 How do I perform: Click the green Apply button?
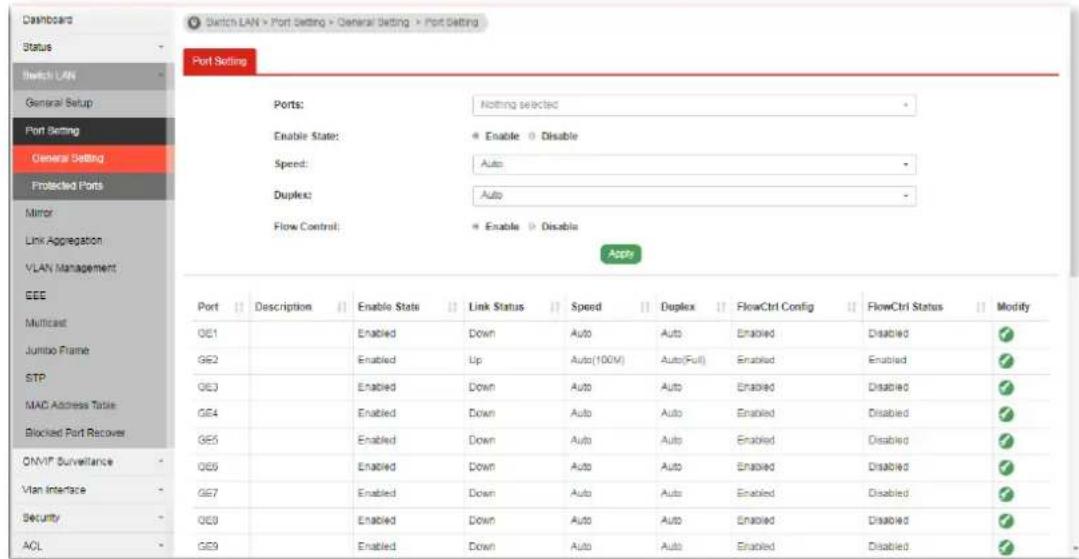(621, 254)
